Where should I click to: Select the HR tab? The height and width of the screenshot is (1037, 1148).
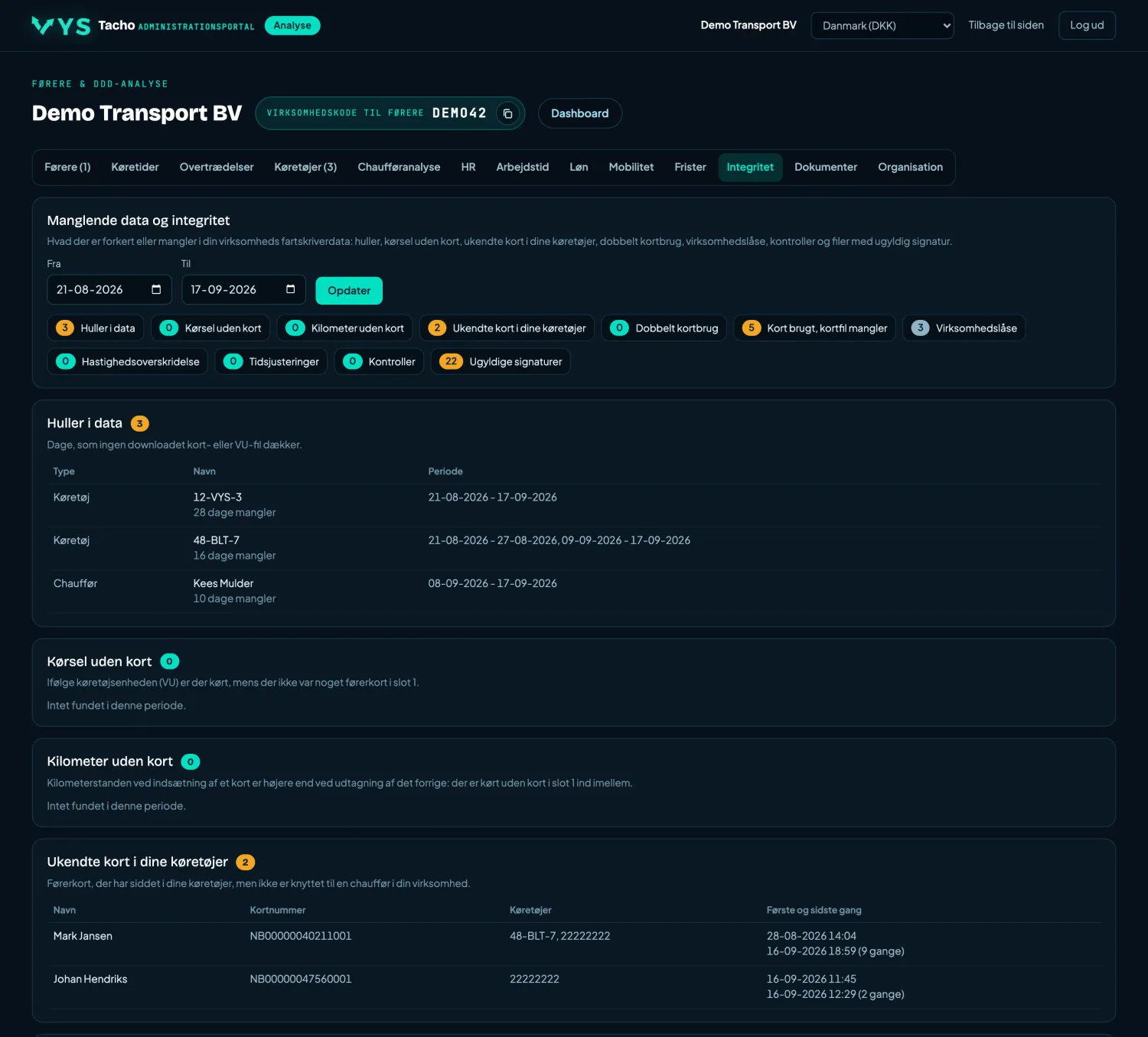click(468, 167)
